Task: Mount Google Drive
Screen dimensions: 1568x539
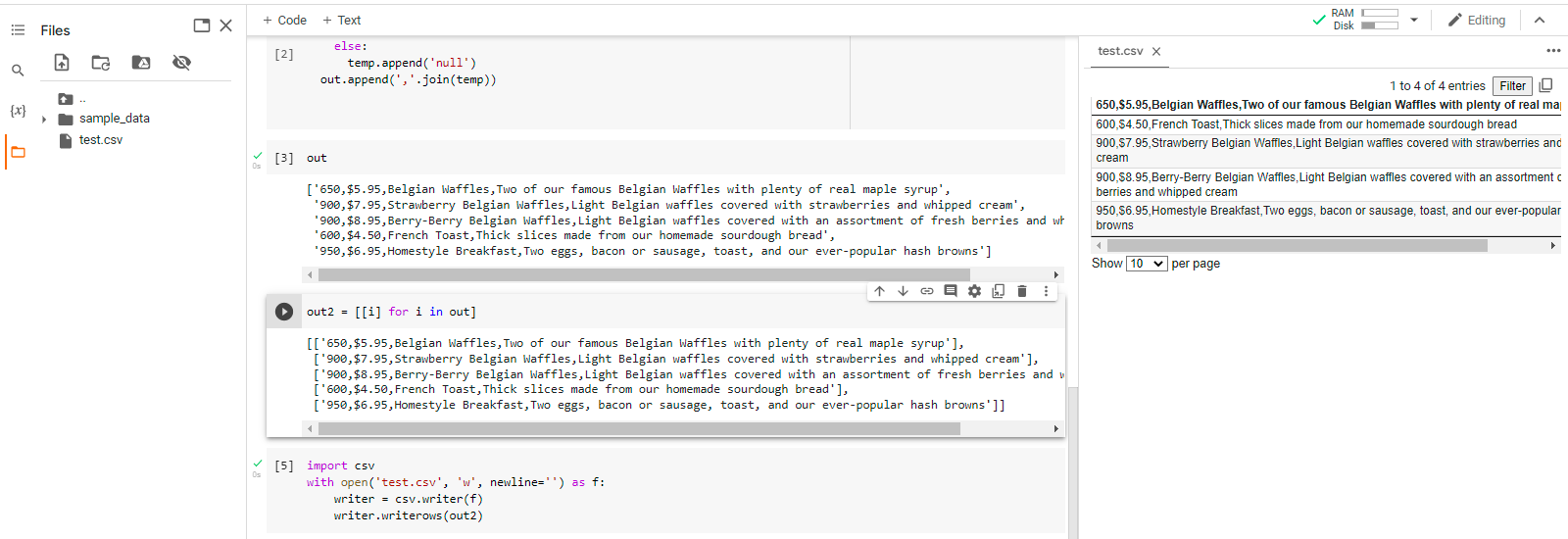Action: 141,63
